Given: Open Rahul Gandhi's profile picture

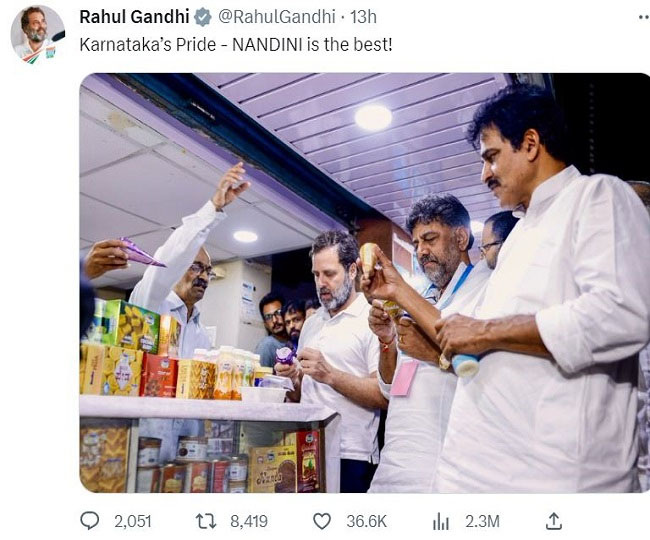Looking at the screenshot, I should pos(38,35).
